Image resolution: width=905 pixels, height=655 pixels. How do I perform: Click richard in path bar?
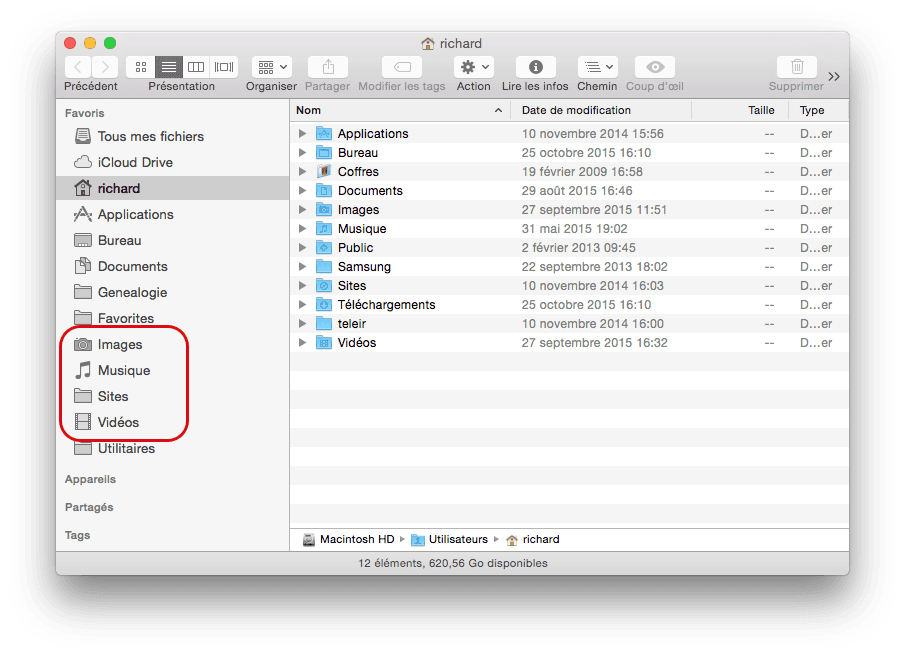(533, 539)
